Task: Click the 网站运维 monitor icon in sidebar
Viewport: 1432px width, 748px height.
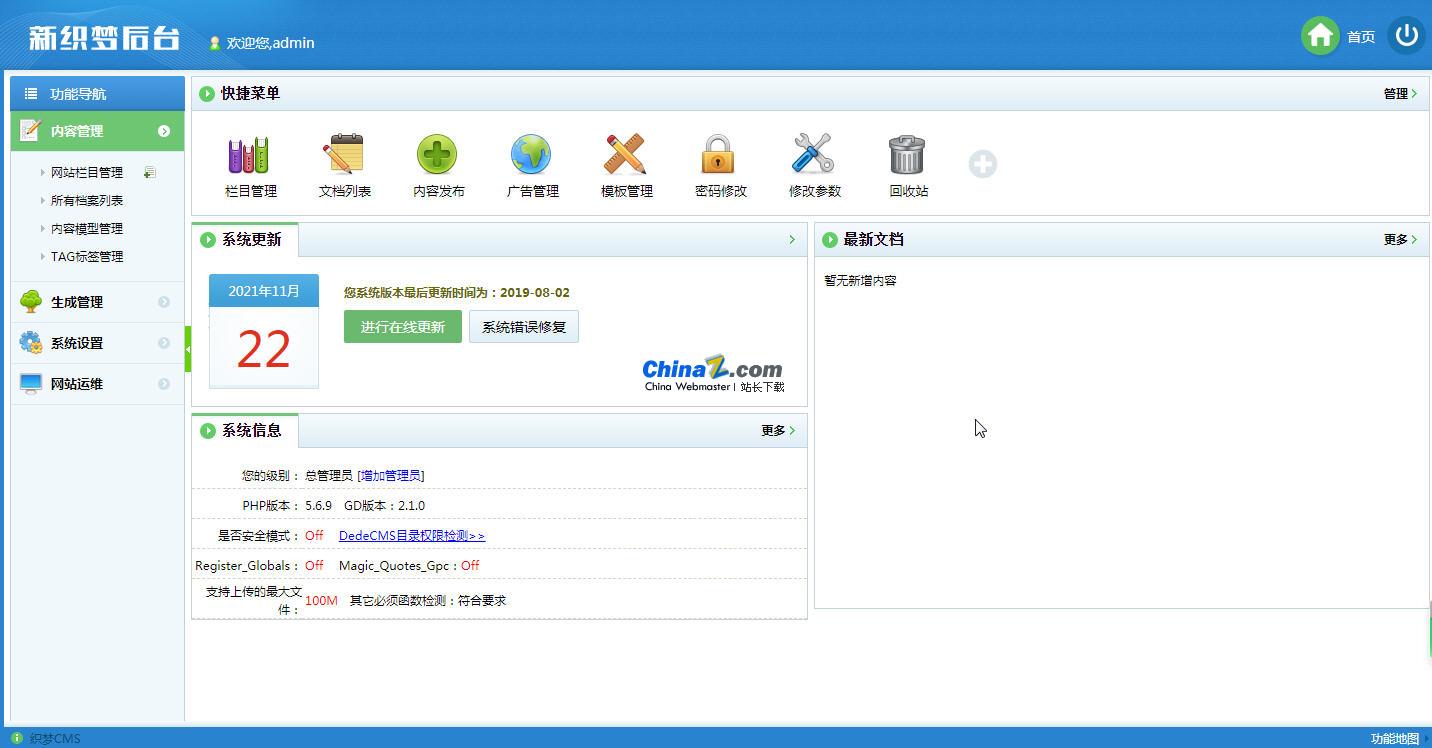Action: pos(31,383)
